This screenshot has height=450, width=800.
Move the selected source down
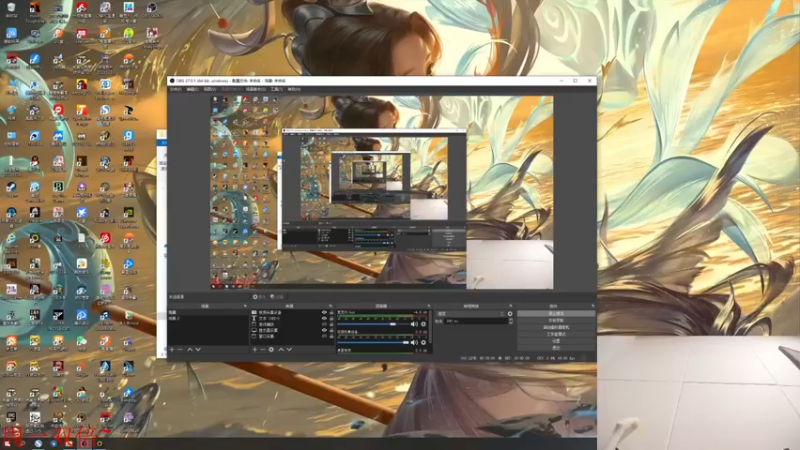(289, 349)
